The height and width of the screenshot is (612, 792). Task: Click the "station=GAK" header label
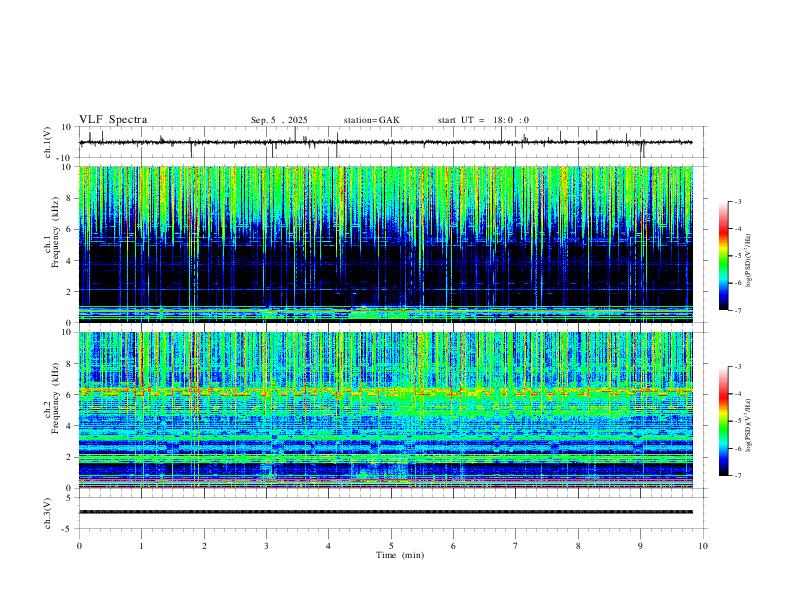(371, 120)
